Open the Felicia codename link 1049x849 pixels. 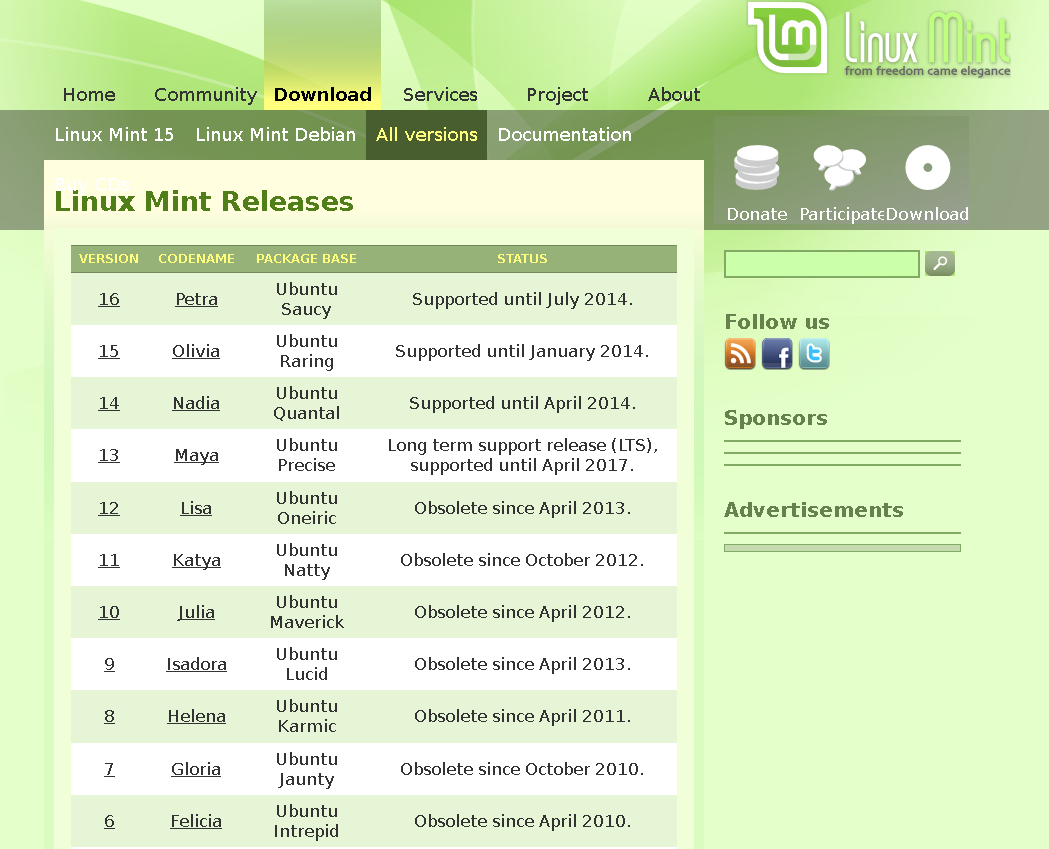[x=196, y=822]
